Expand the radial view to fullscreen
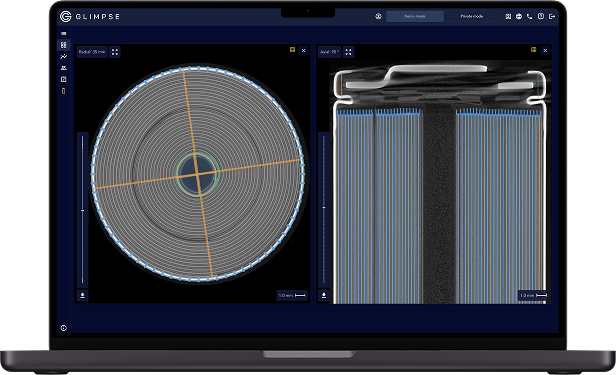 point(115,52)
